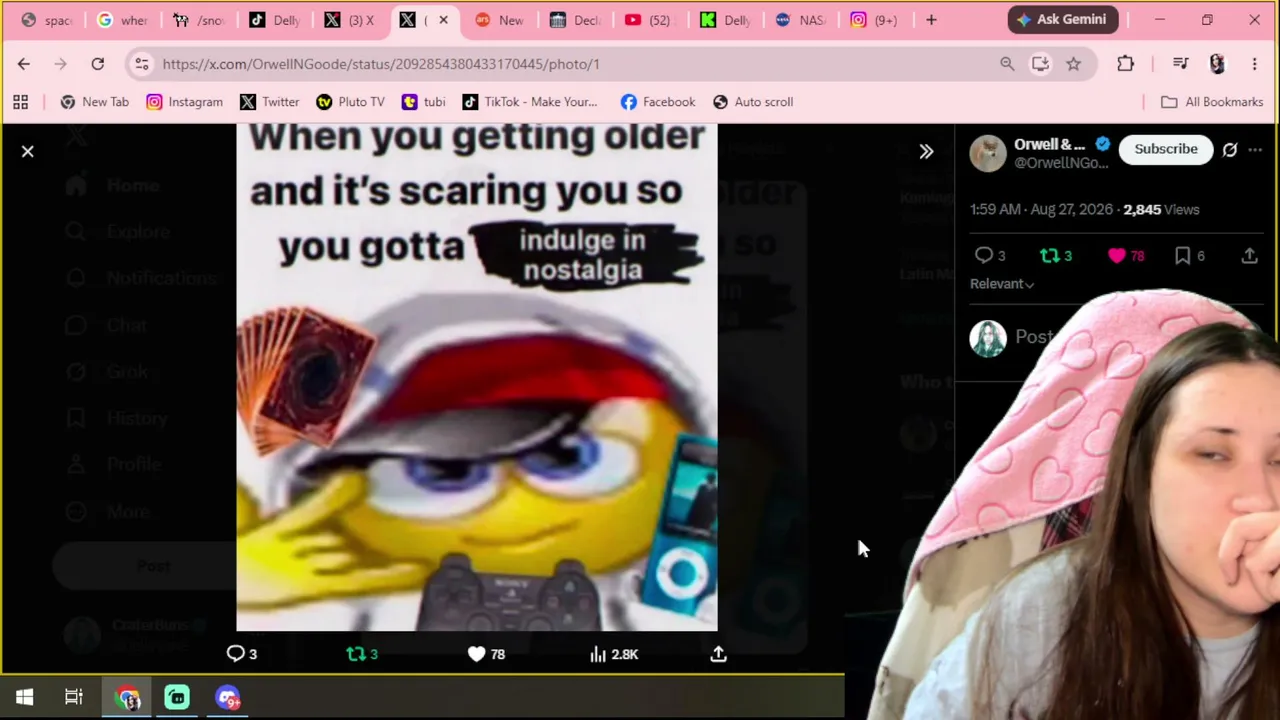Open Task View on the taskbar
Screen dimensions: 1280x720
click(74, 697)
